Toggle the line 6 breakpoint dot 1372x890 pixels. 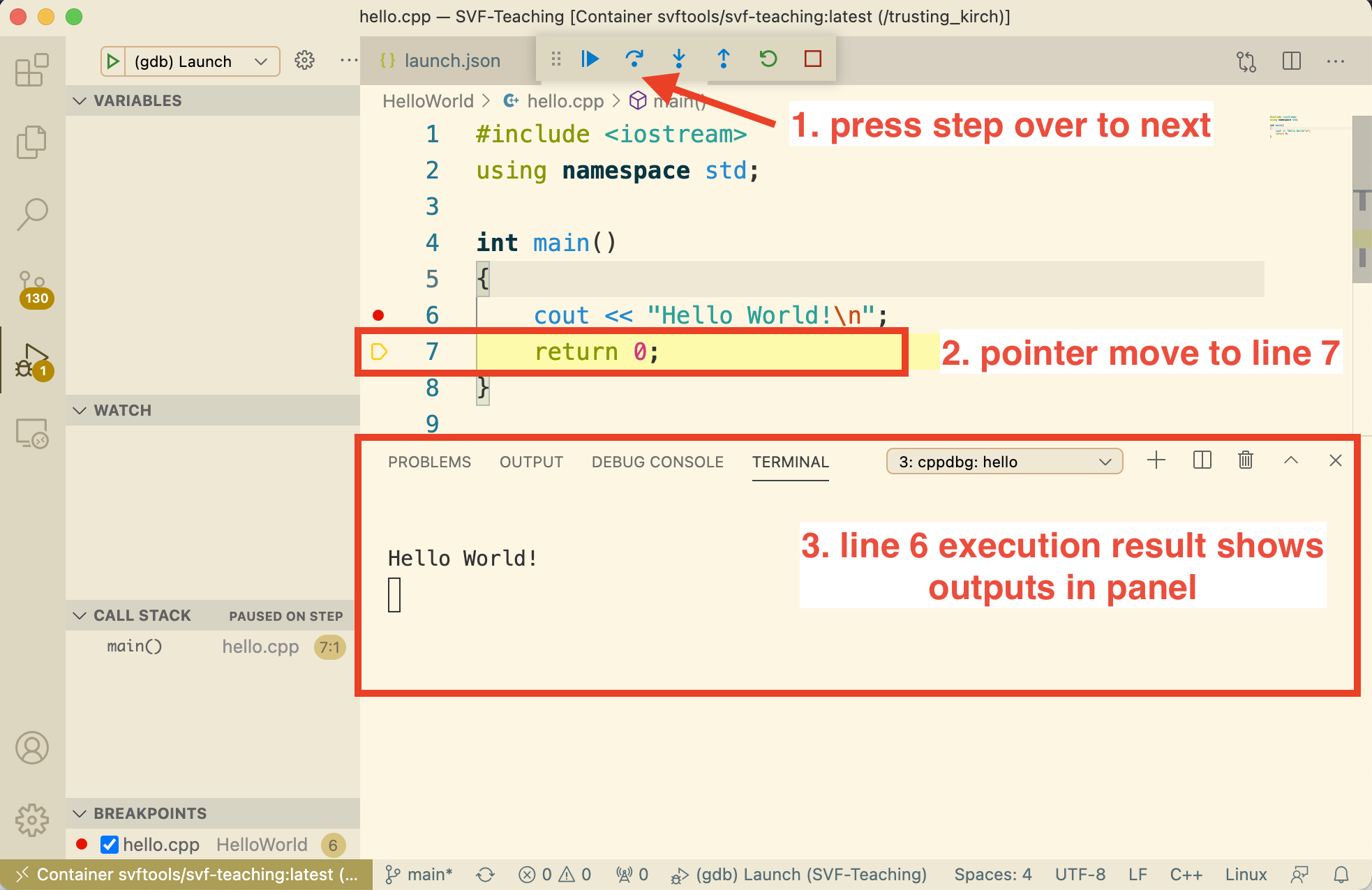pyautogui.click(x=378, y=315)
